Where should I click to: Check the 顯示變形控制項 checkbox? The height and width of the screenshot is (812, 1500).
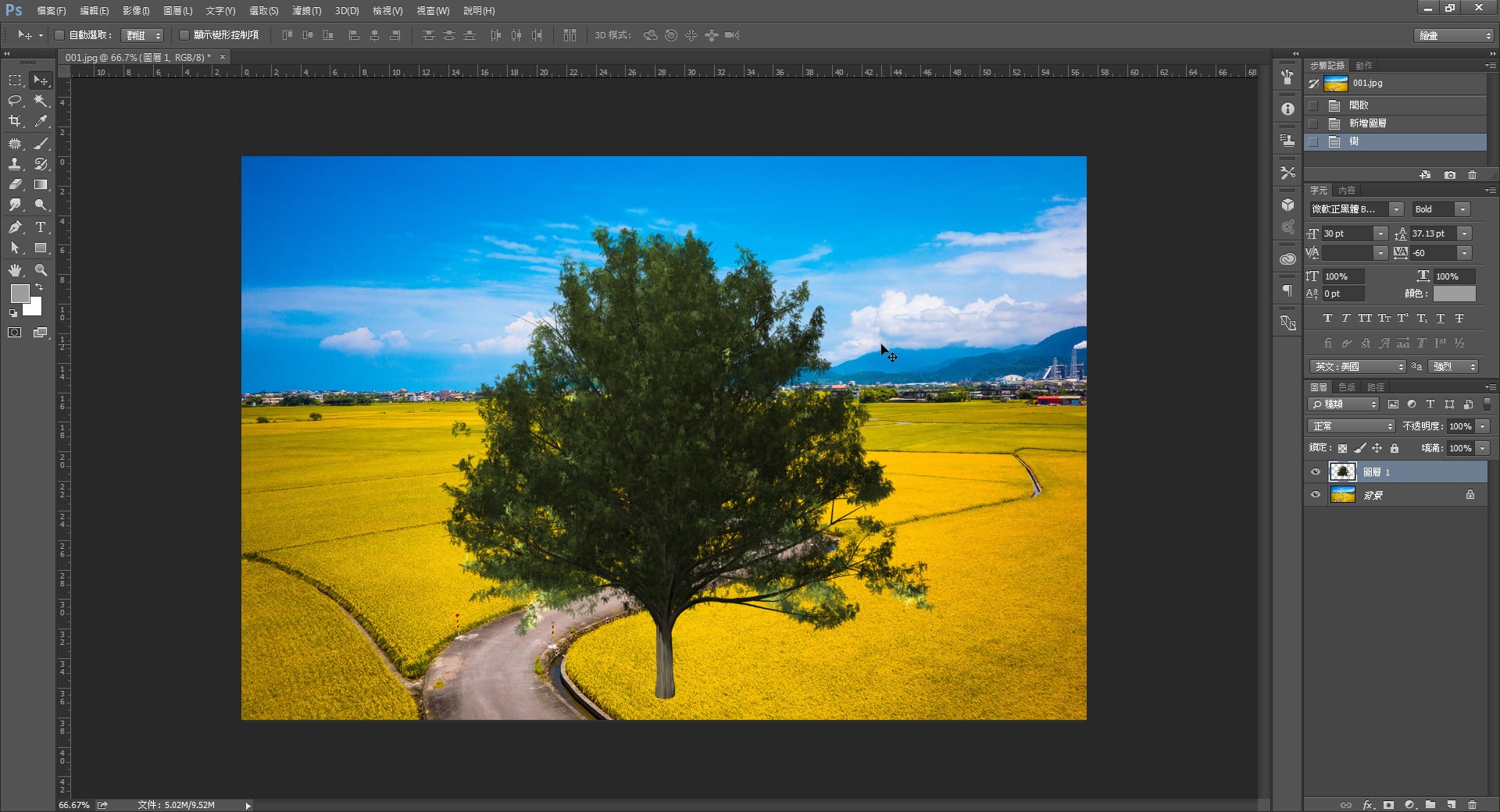pyautogui.click(x=184, y=35)
